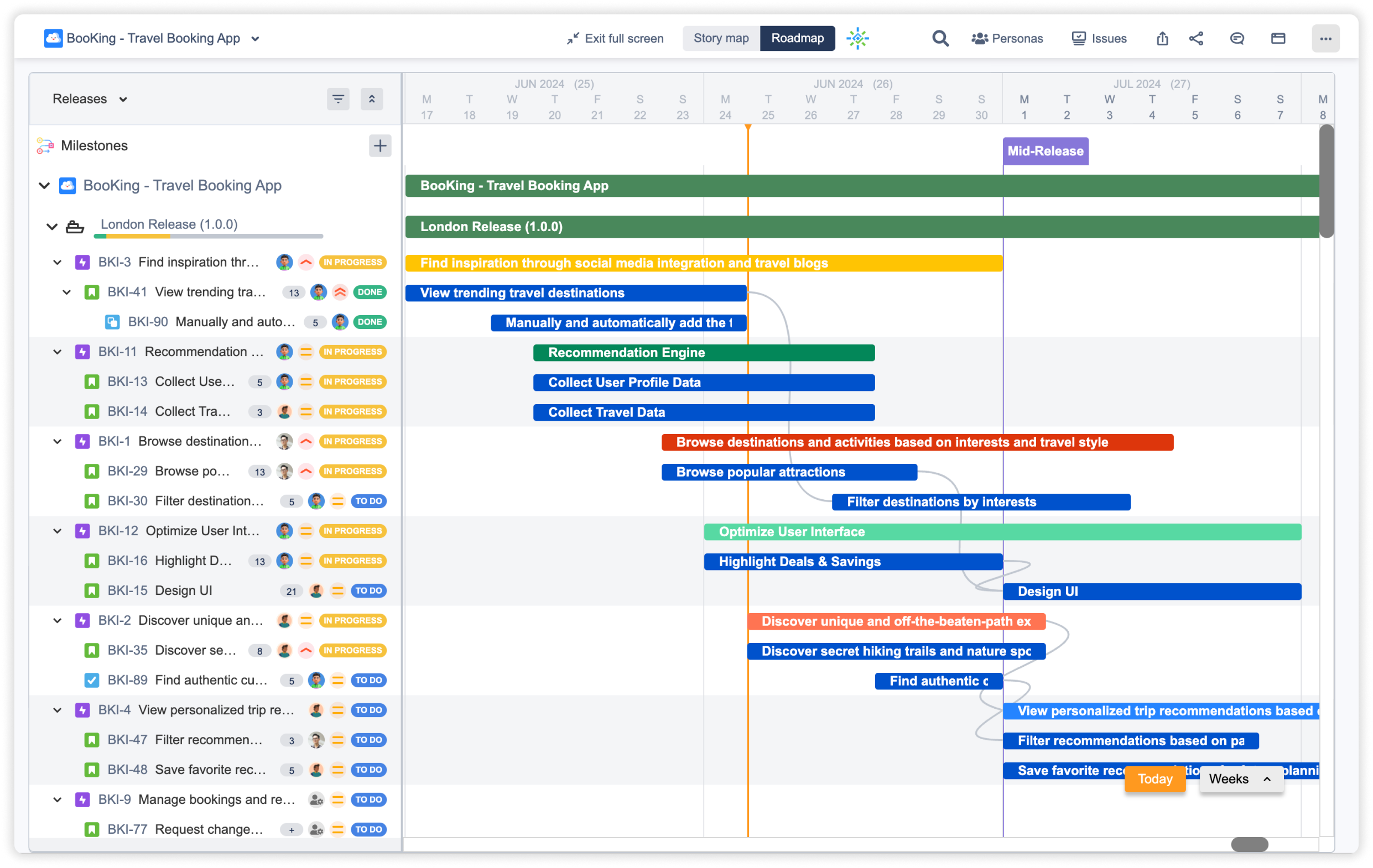
Task: Open the Weeks timescale dropdown
Action: point(1241,778)
